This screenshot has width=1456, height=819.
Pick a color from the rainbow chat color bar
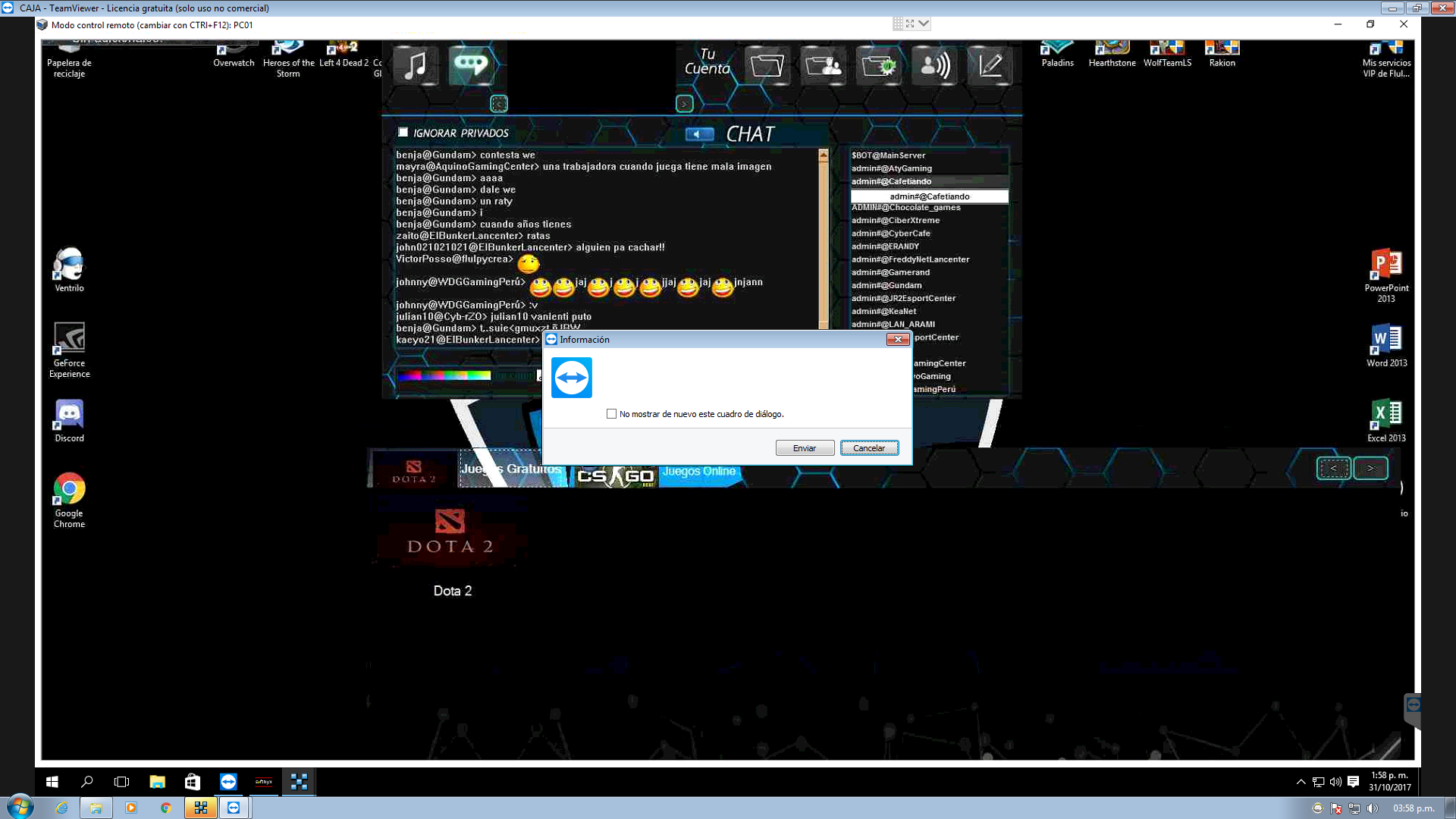pyautogui.click(x=444, y=375)
